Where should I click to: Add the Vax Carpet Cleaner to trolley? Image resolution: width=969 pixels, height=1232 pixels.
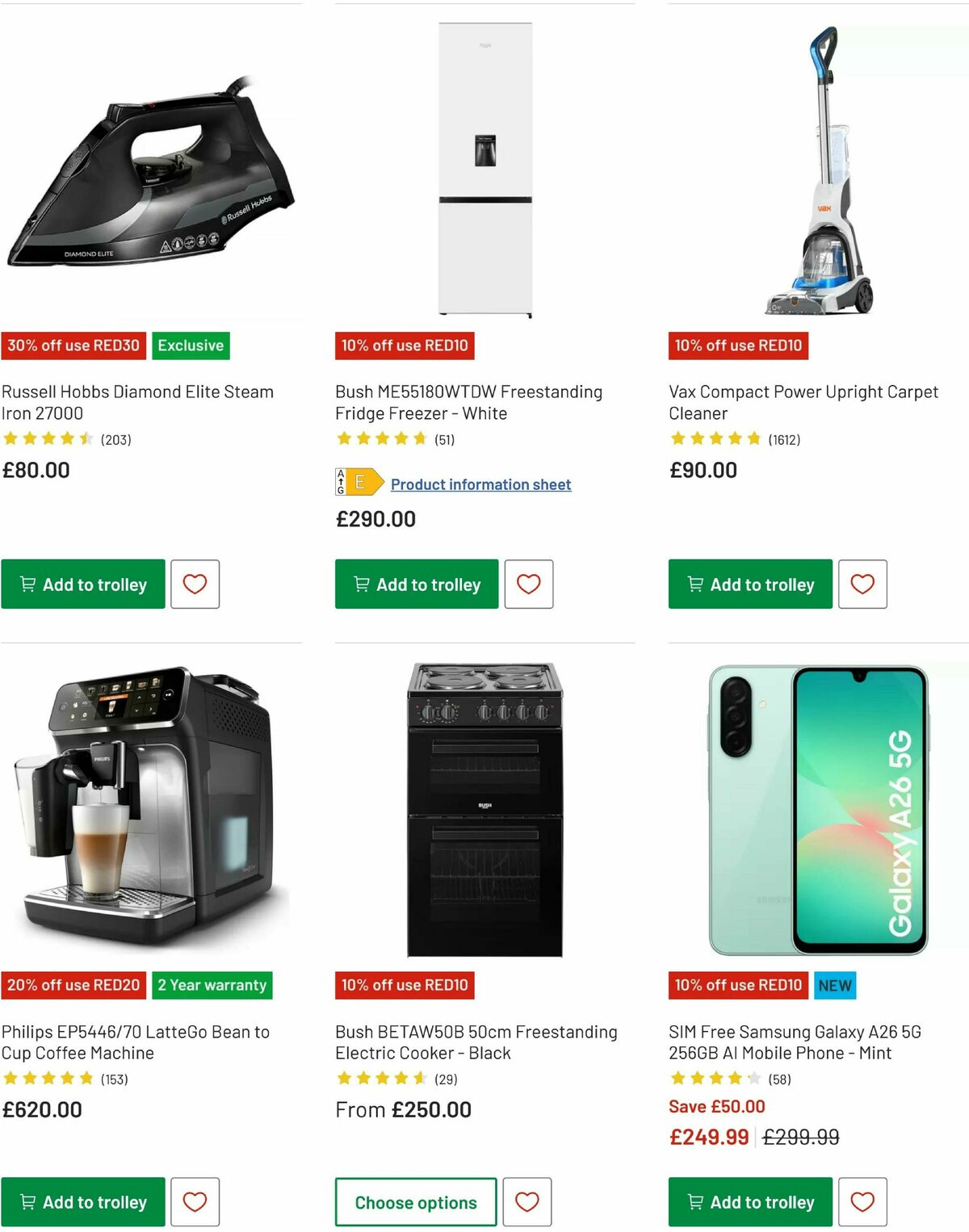749,584
